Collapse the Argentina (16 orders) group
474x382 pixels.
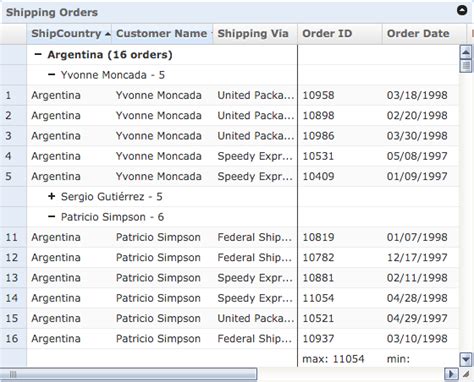pyautogui.click(x=38, y=54)
